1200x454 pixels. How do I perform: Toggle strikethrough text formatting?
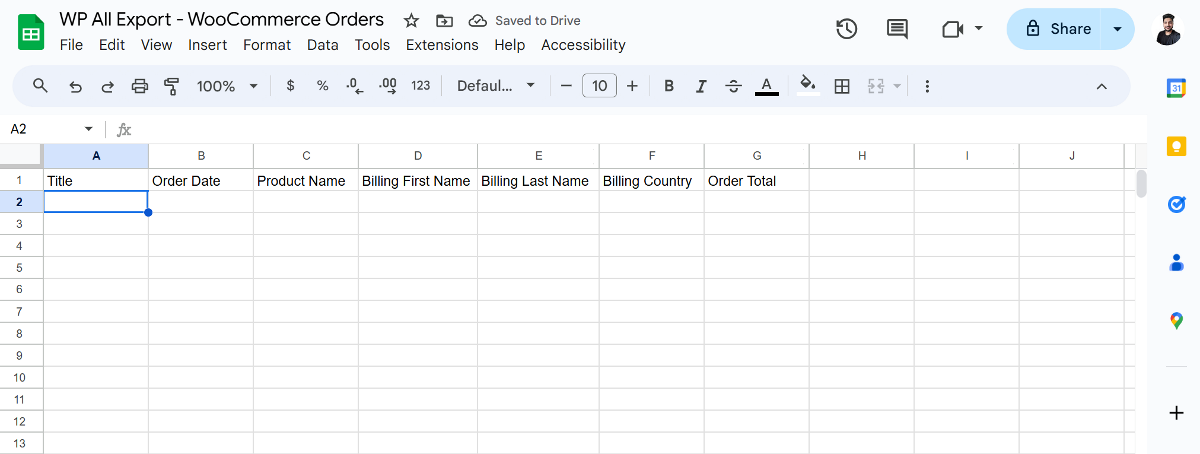(733, 86)
